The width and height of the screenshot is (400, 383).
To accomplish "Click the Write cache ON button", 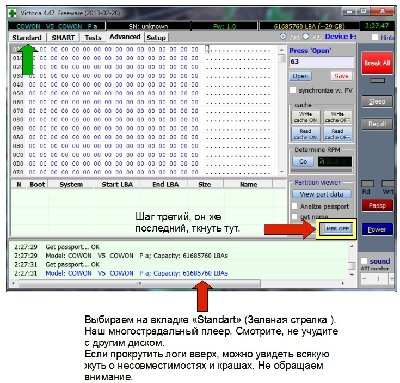I will click(305, 117).
